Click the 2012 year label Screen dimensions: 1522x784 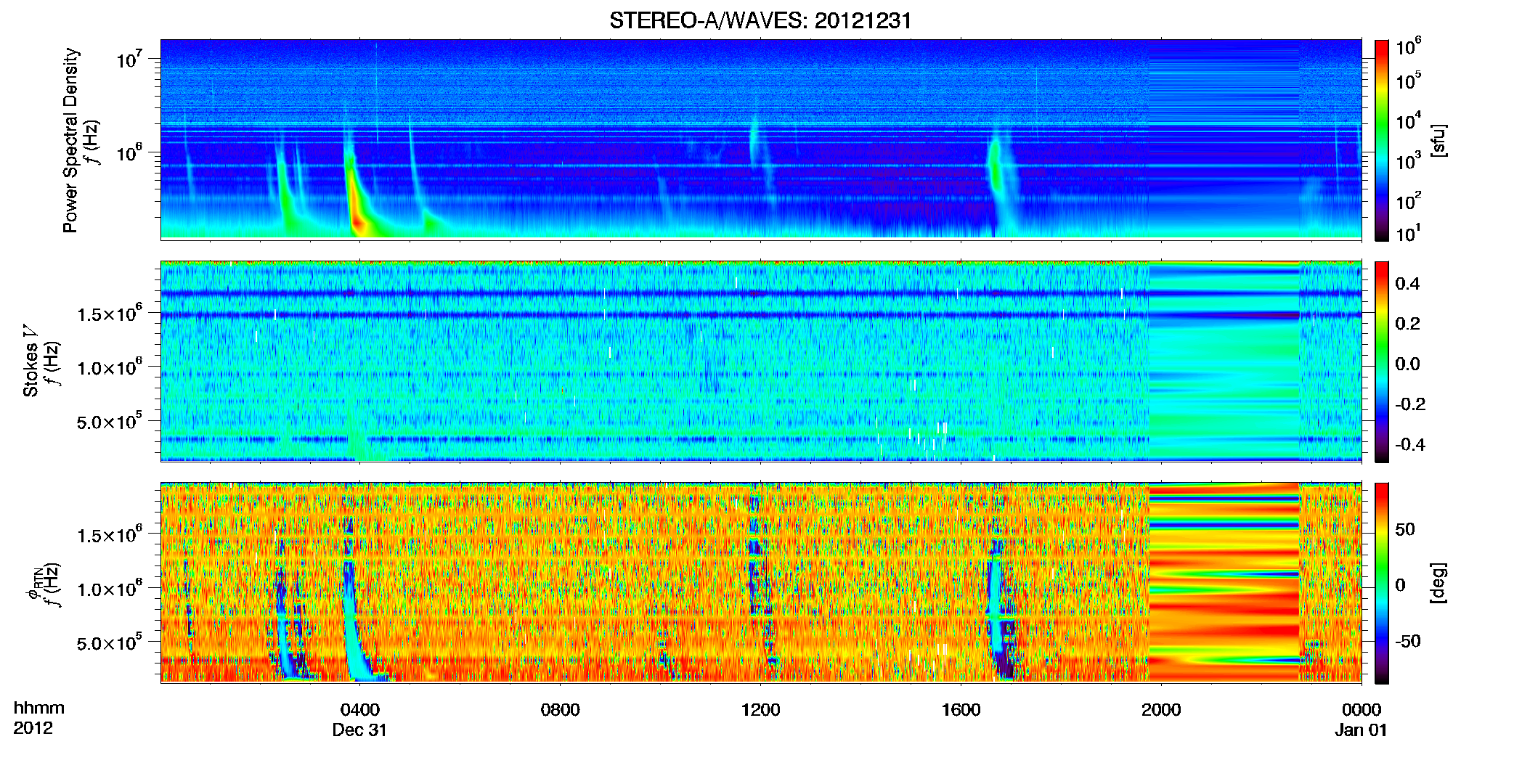pyautogui.click(x=33, y=728)
